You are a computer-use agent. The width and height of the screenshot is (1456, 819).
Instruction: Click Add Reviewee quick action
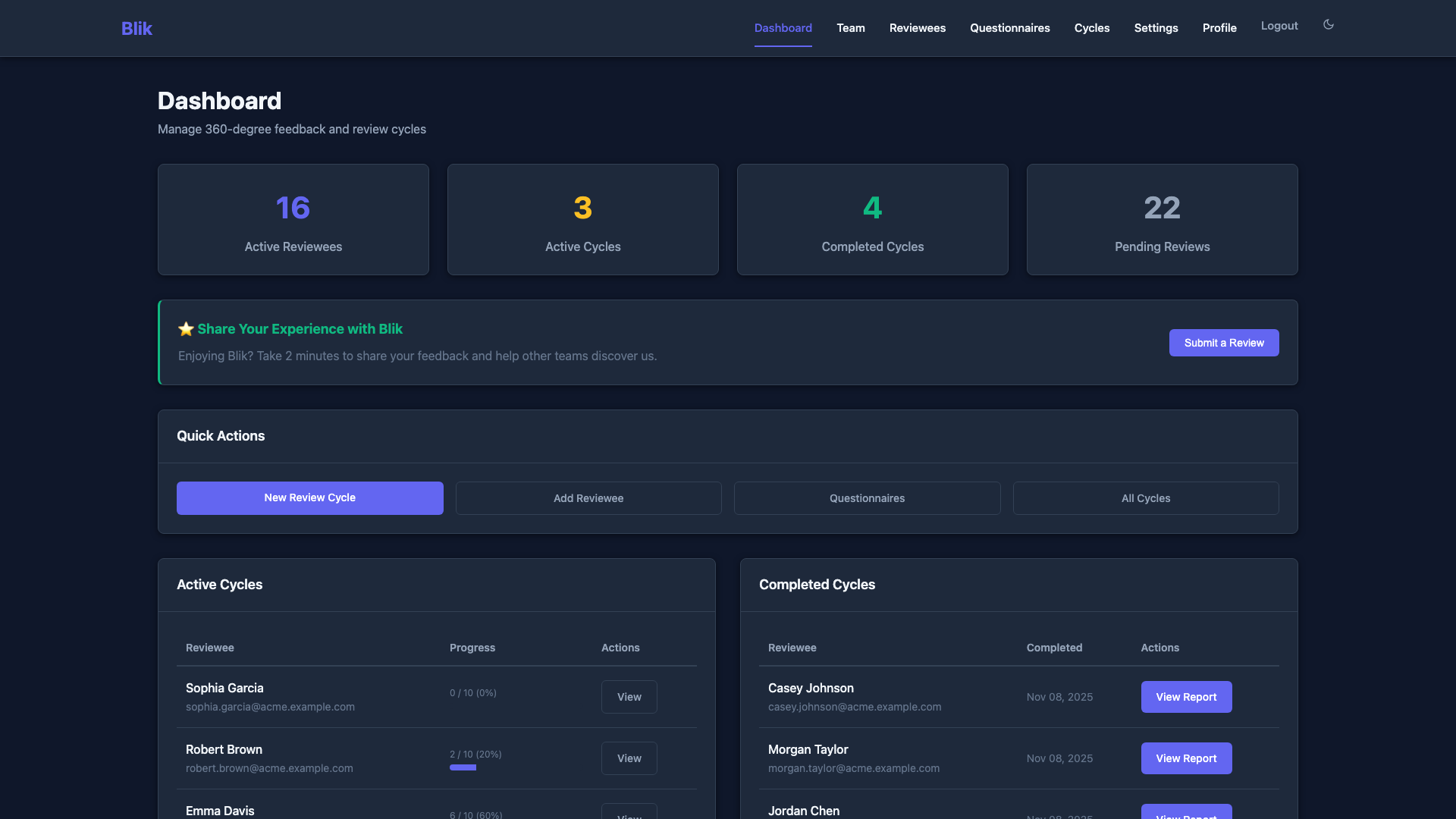(588, 498)
